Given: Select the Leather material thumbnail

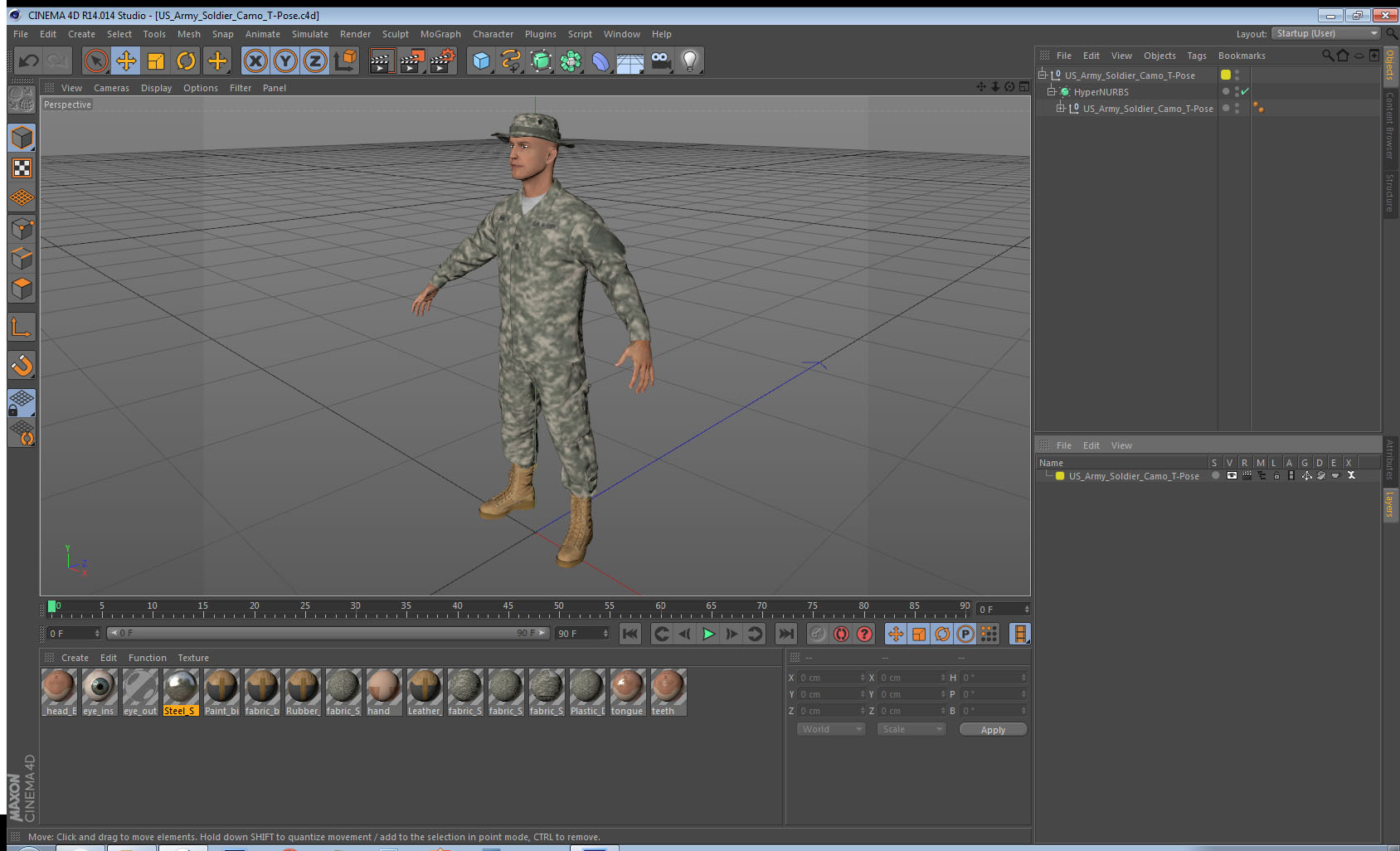Looking at the screenshot, I should click(x=425, y=692).
